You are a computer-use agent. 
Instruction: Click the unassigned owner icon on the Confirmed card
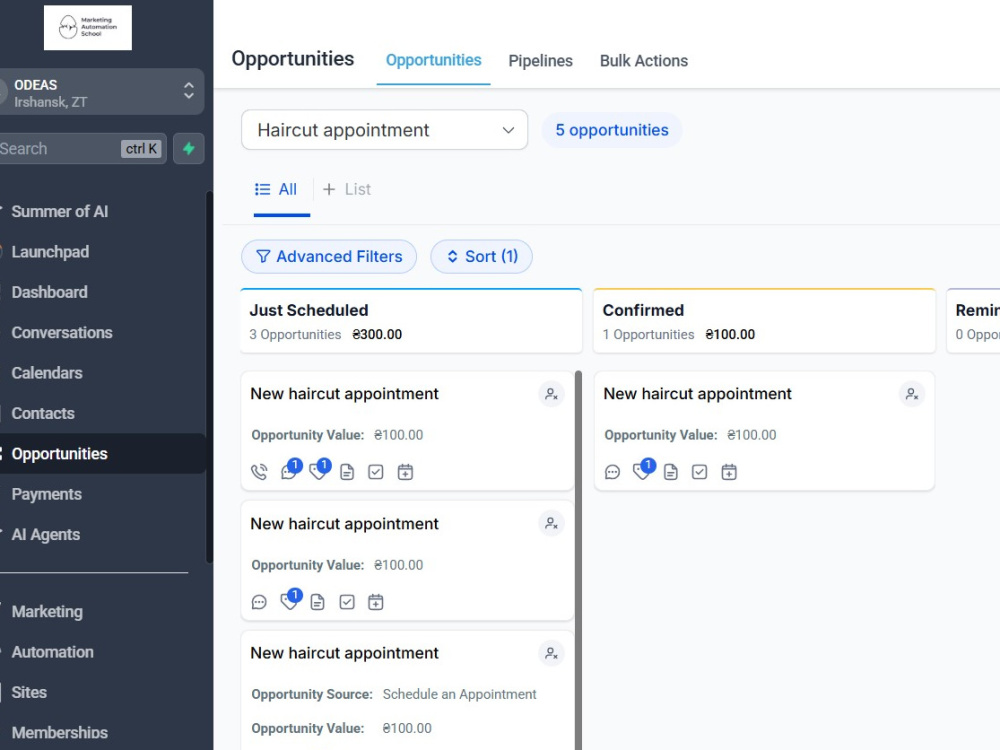pyautogui.click(x=912, y=394)
